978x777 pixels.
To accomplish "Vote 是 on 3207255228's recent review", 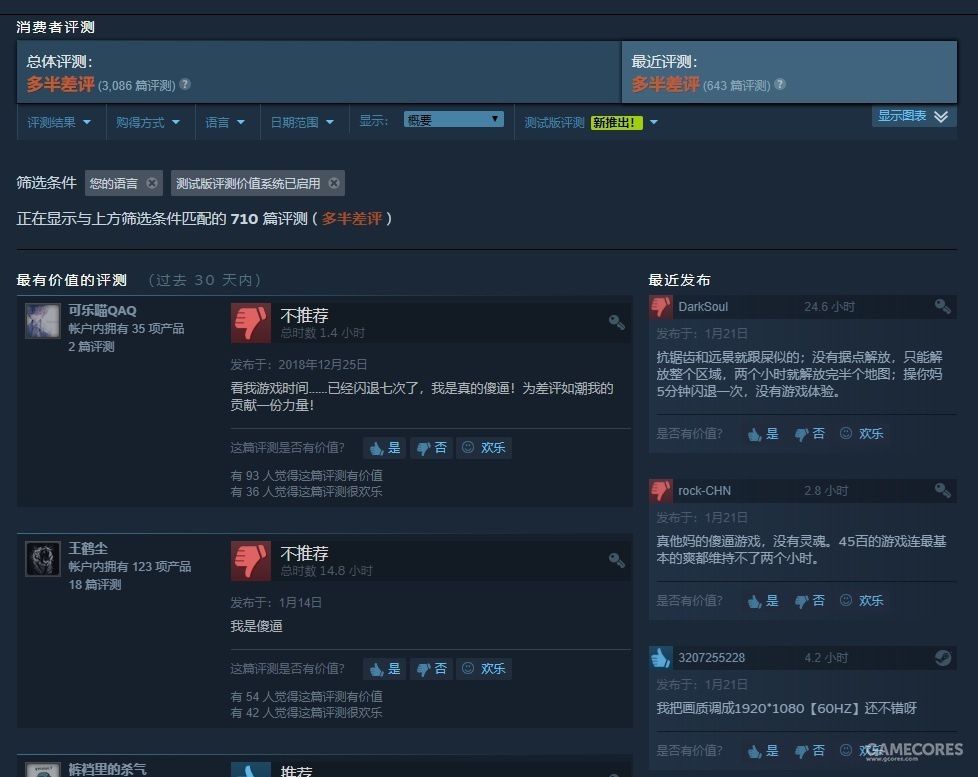I will coord(763,751).
